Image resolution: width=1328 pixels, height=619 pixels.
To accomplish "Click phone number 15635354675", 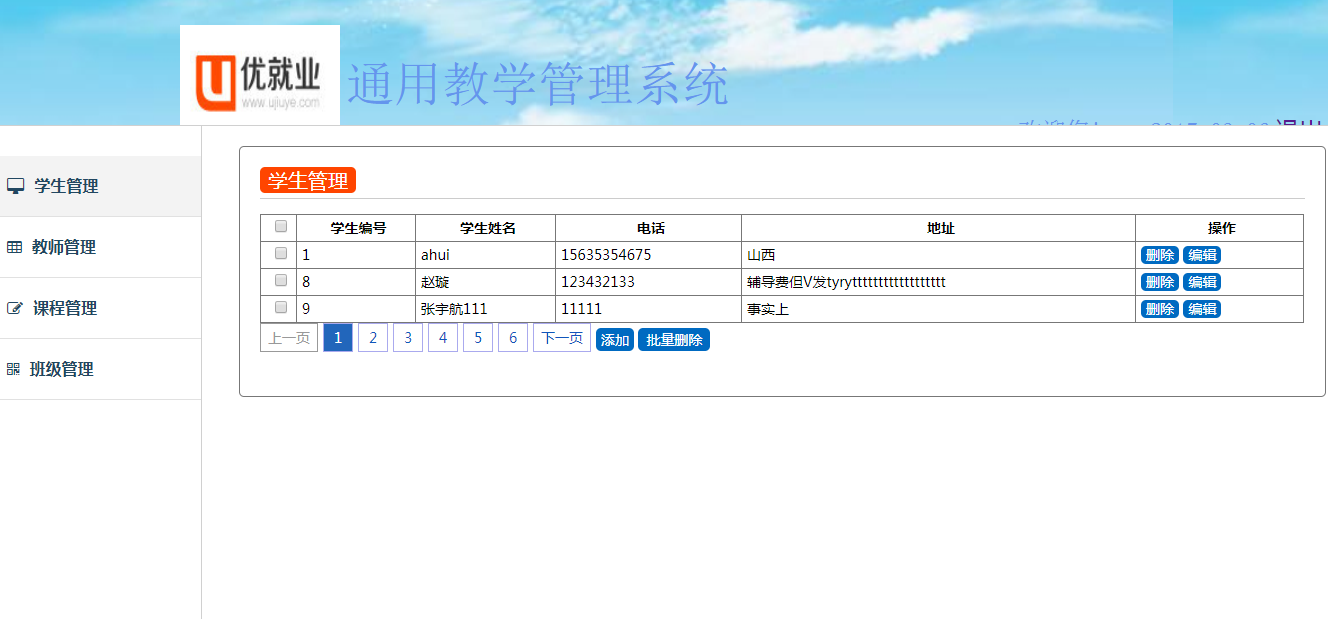I will [606, 255].
